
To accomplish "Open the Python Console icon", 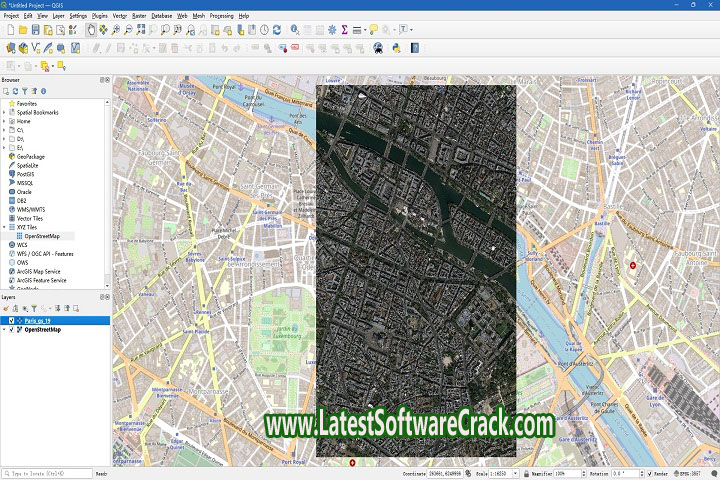I will point(397,48).
